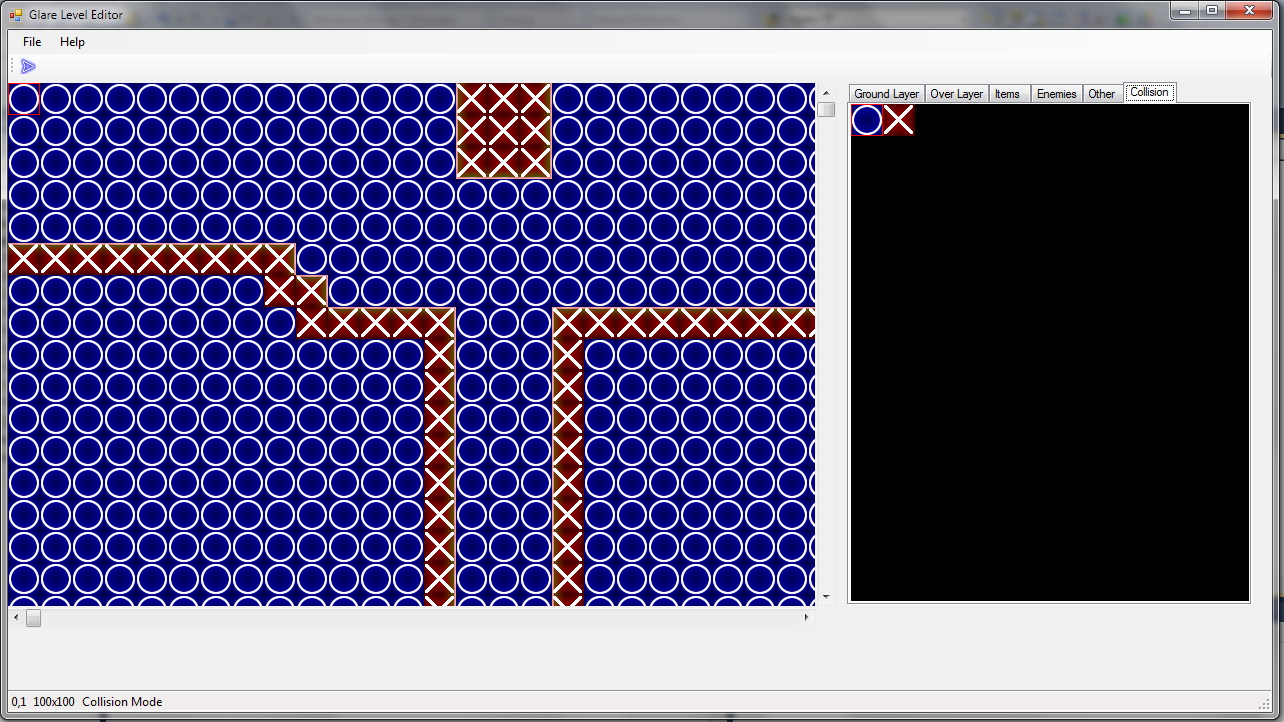Switch to the Ground Layer tab
Image resolution: width=1284 pixels, height=722 pixels.
click(886, 94)
